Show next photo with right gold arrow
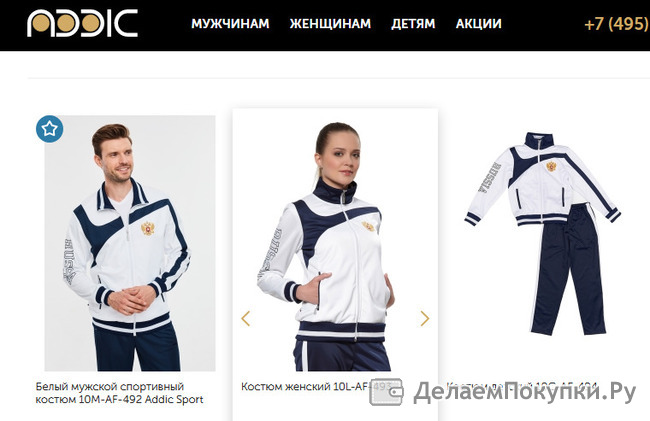This screenshot has height=421, width=650. tap(424, 318)
